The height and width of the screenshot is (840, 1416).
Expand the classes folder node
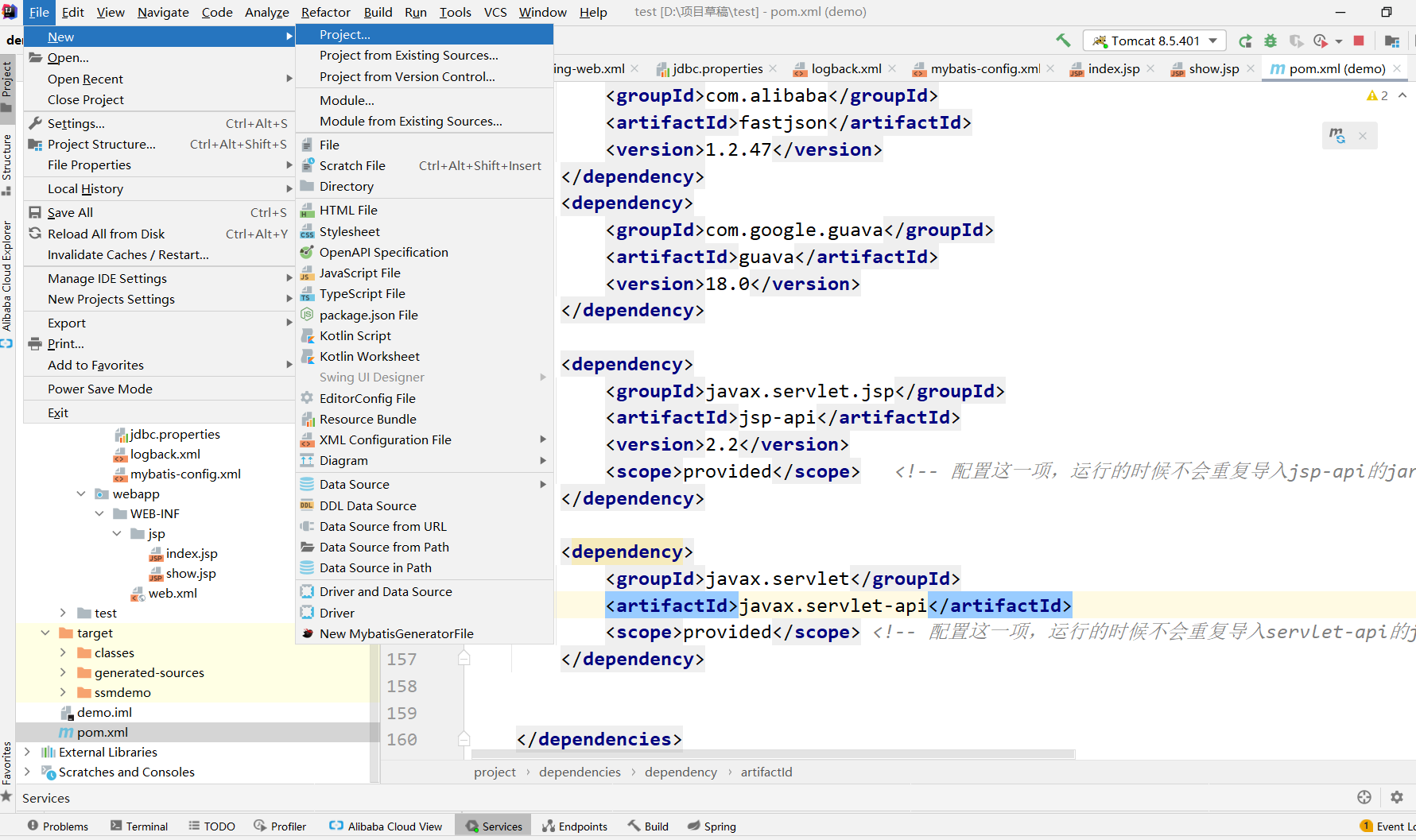(x=63, y=652)
